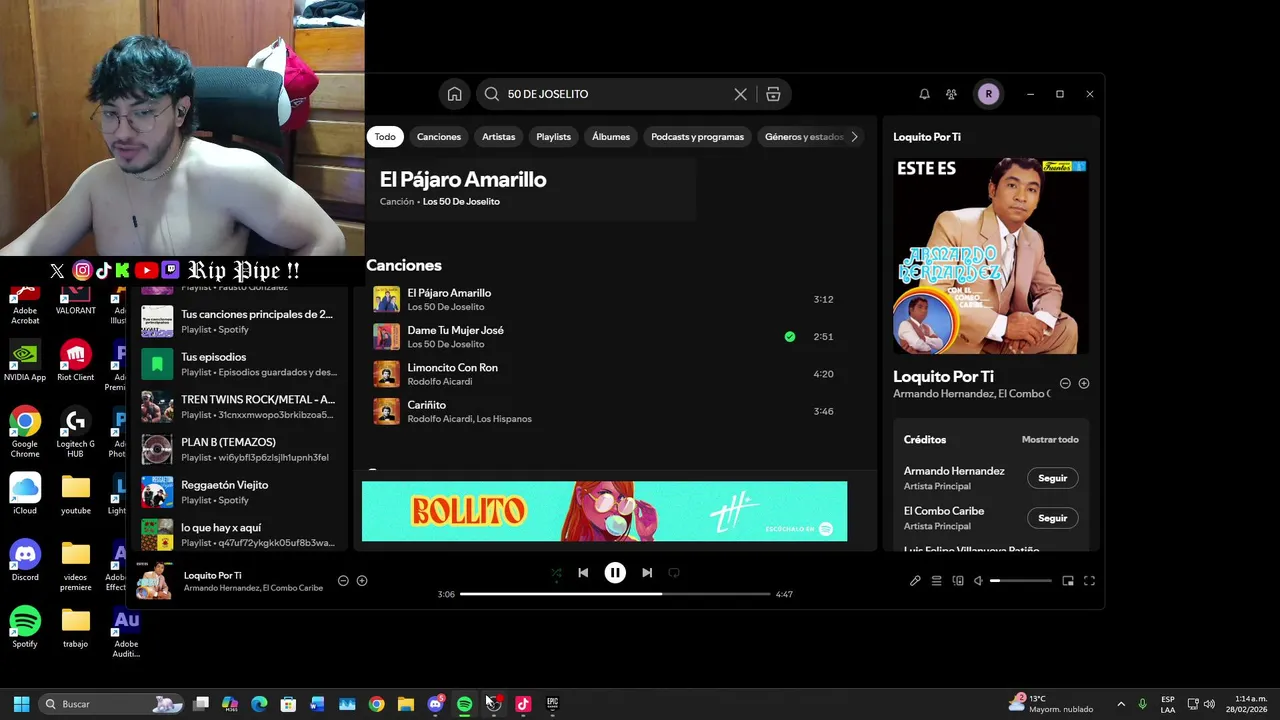Open Discord shortcut on the desktop
Viewport: 1280px width, 720px height.
[x=25, y=560]
